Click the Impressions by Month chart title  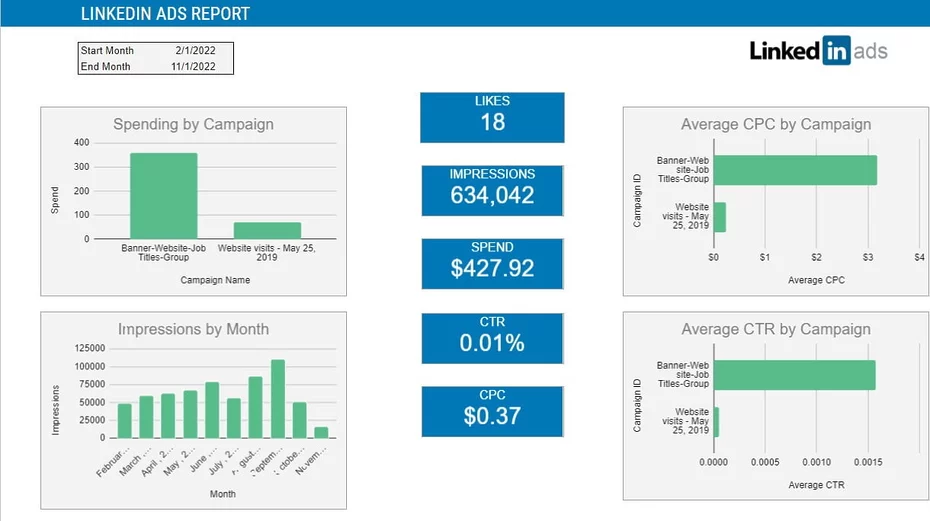point(193,329)
